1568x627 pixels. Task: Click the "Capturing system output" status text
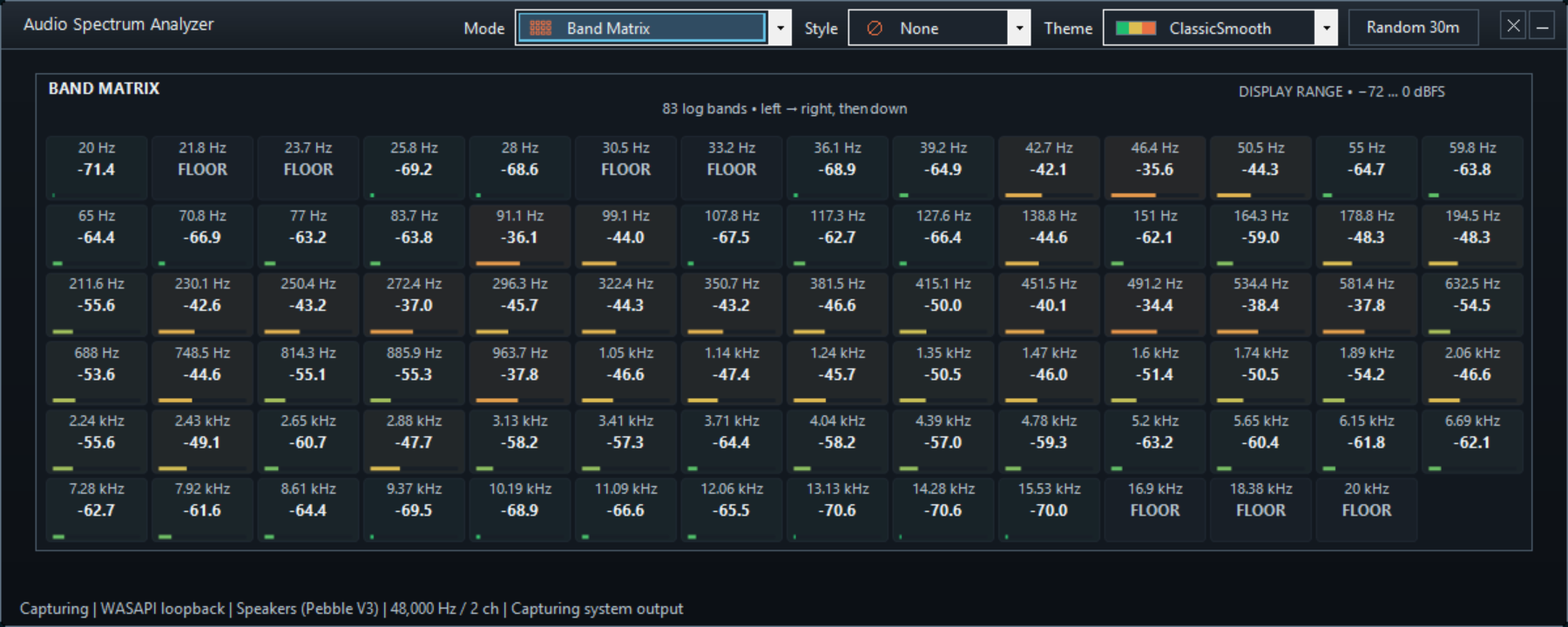[597, 609]
